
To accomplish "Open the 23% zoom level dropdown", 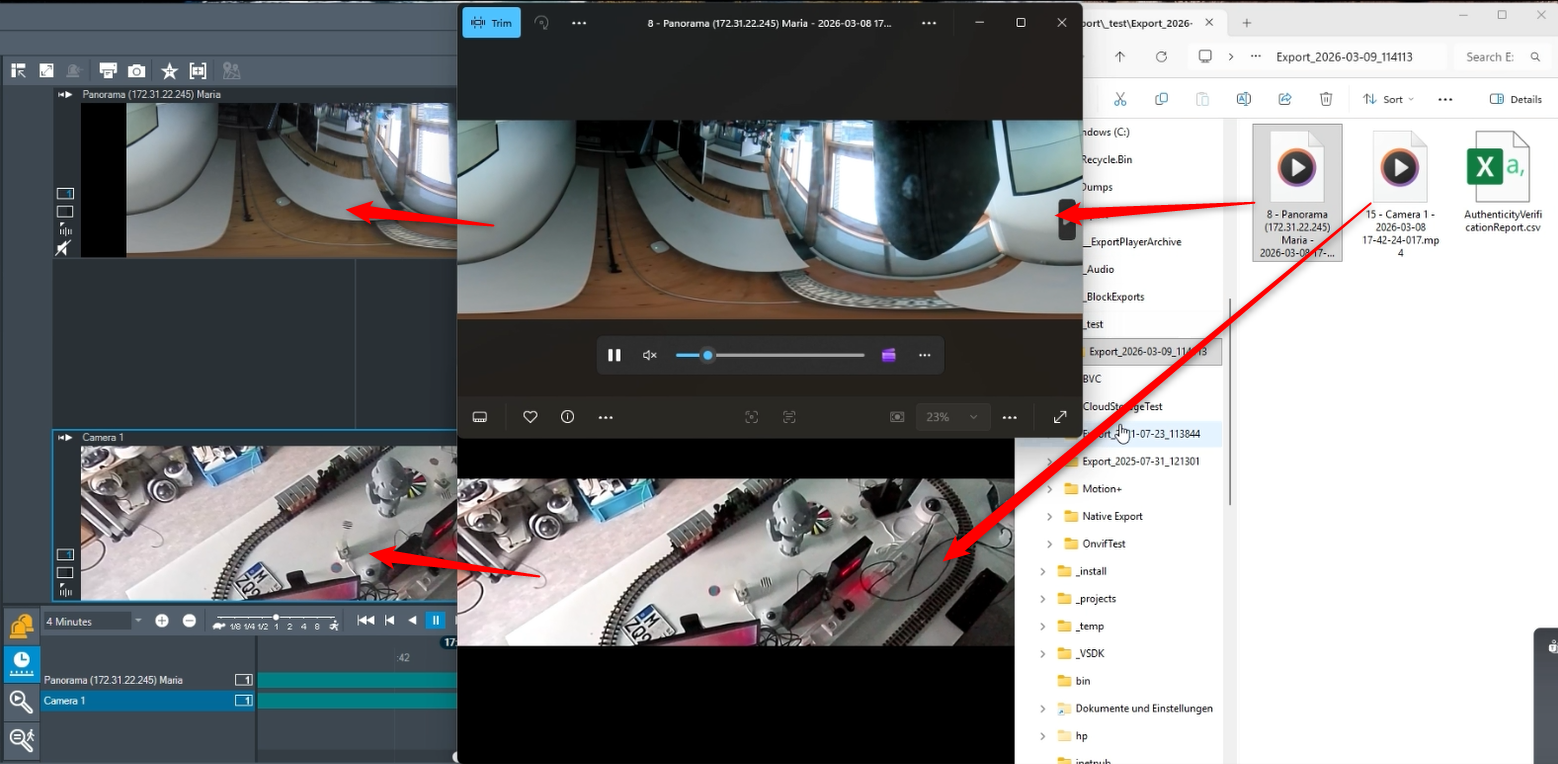I will [952, 417].
